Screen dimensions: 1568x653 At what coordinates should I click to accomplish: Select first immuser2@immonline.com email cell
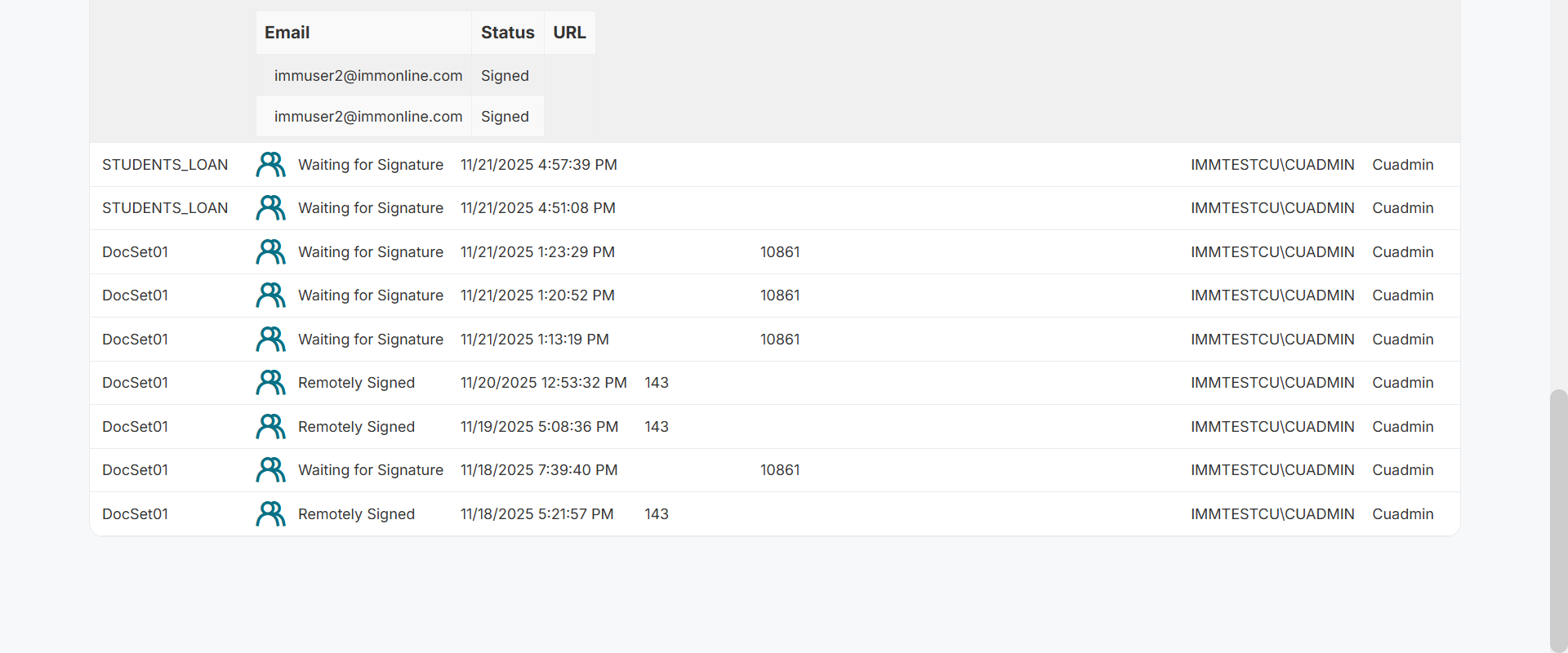367,76
